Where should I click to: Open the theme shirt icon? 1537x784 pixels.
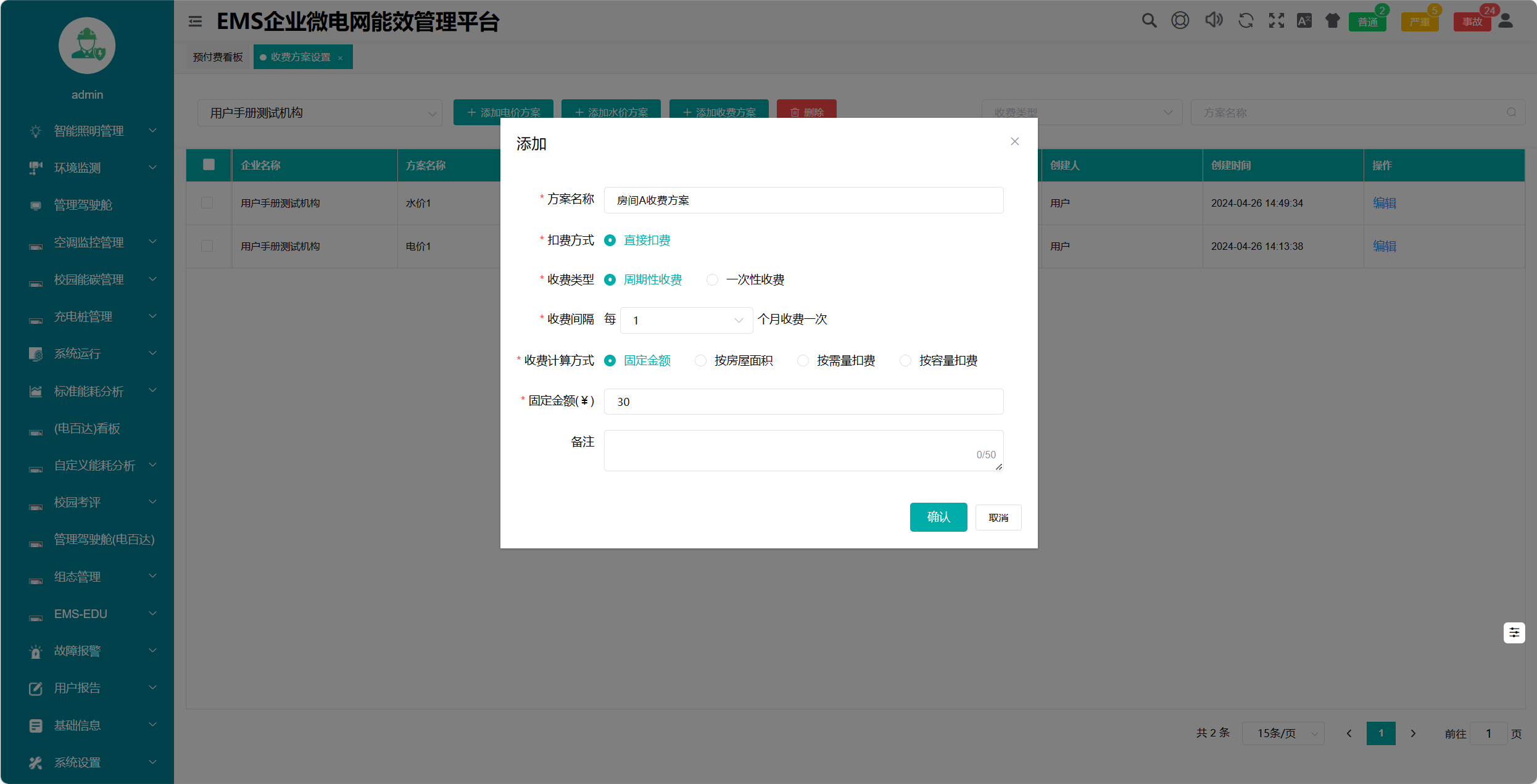click(x=1332, y=21)
